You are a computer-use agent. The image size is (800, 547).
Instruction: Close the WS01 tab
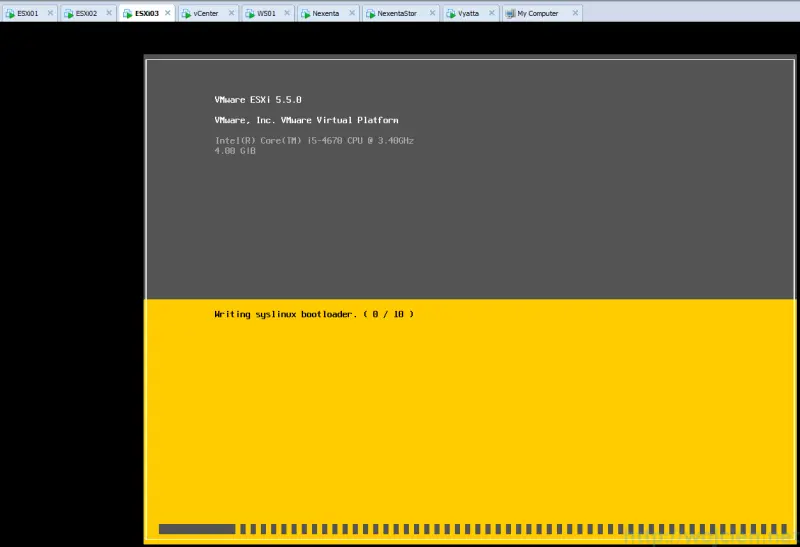[x=287, y=13]
